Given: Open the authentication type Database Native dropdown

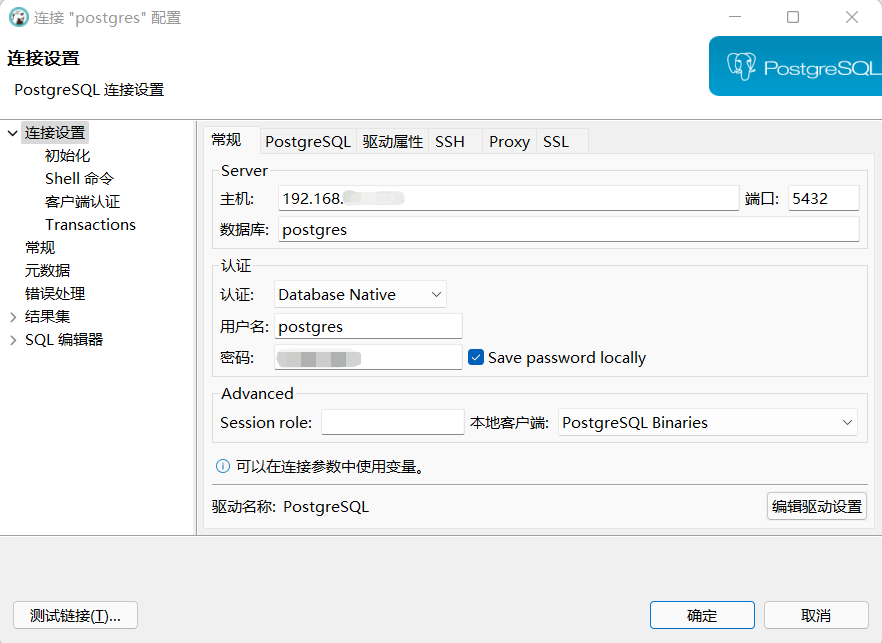Looking at the screenshot, I should point(360,294).
